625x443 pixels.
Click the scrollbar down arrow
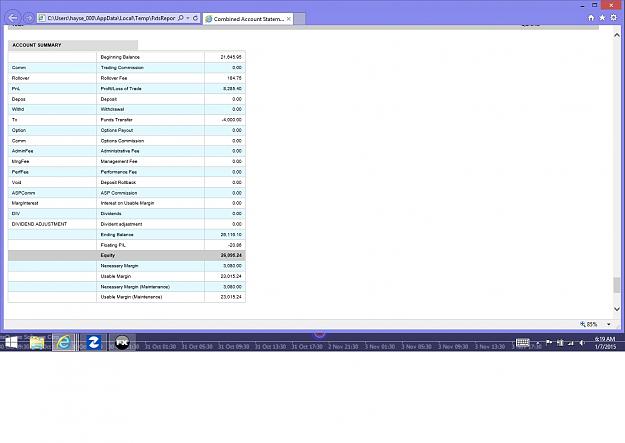[617, 309]
